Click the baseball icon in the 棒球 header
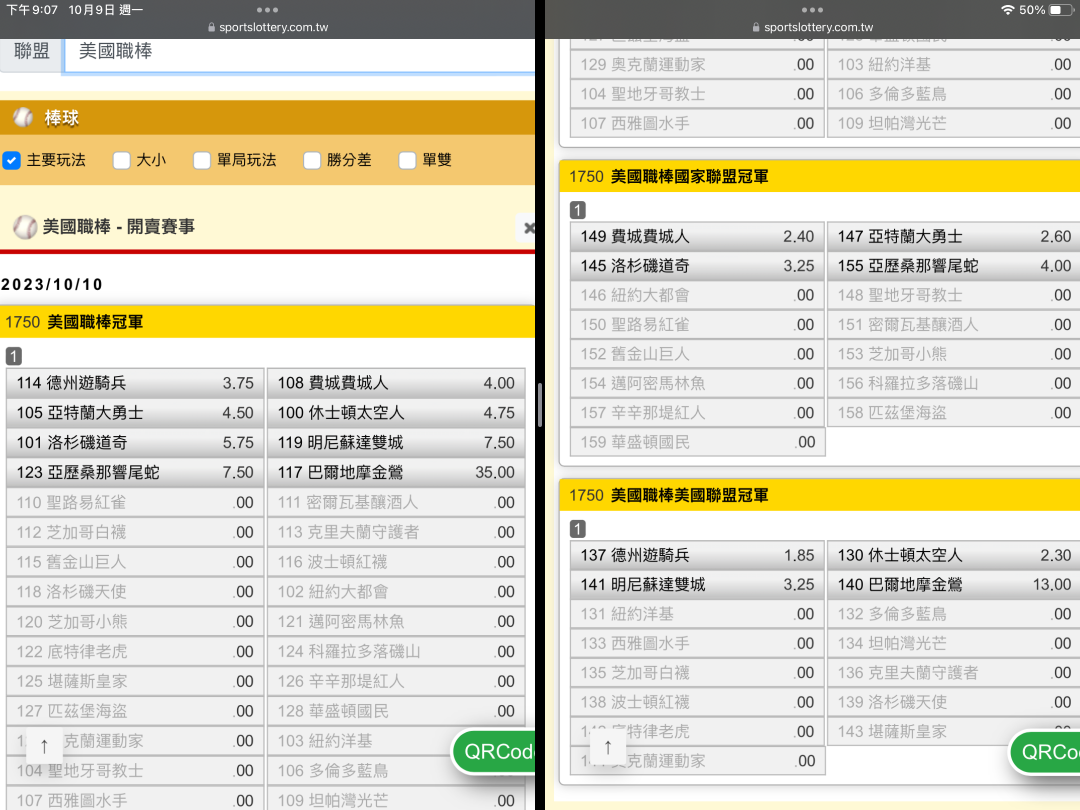The width and height of the screenshot is (1080, 810). pos(23,118)
